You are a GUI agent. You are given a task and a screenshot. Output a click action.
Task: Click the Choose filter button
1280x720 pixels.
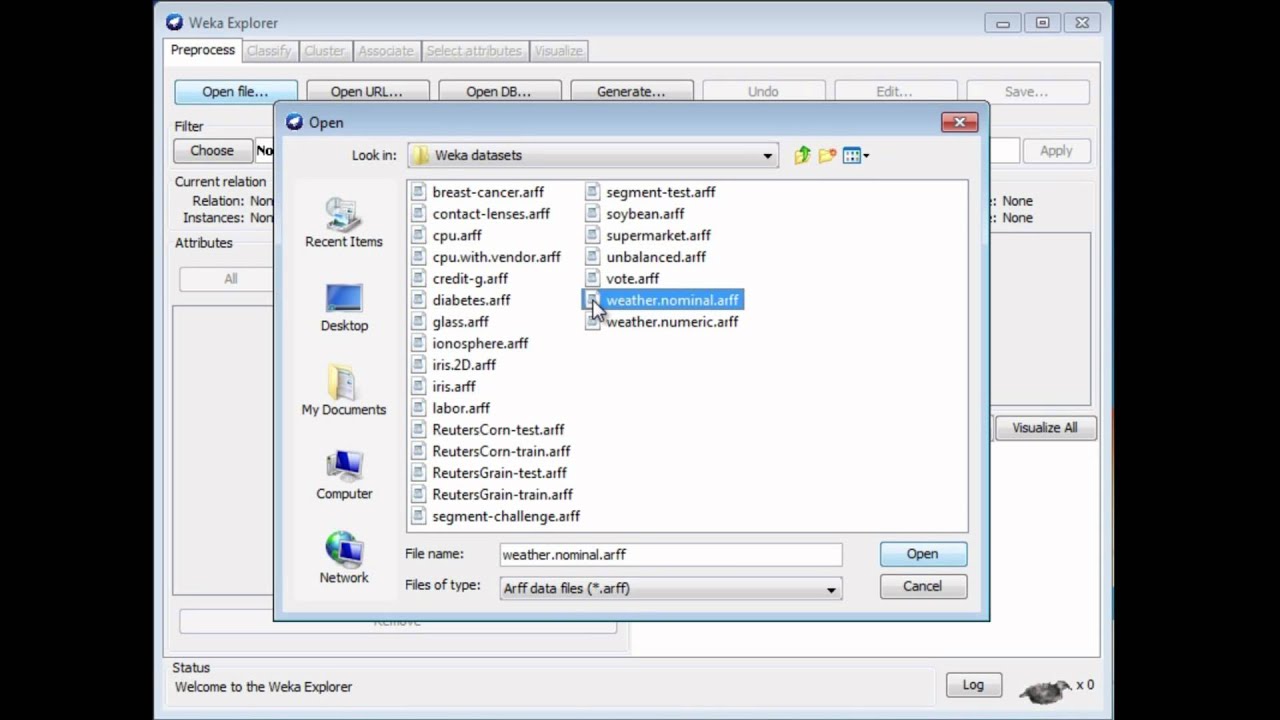pos(212,150)
